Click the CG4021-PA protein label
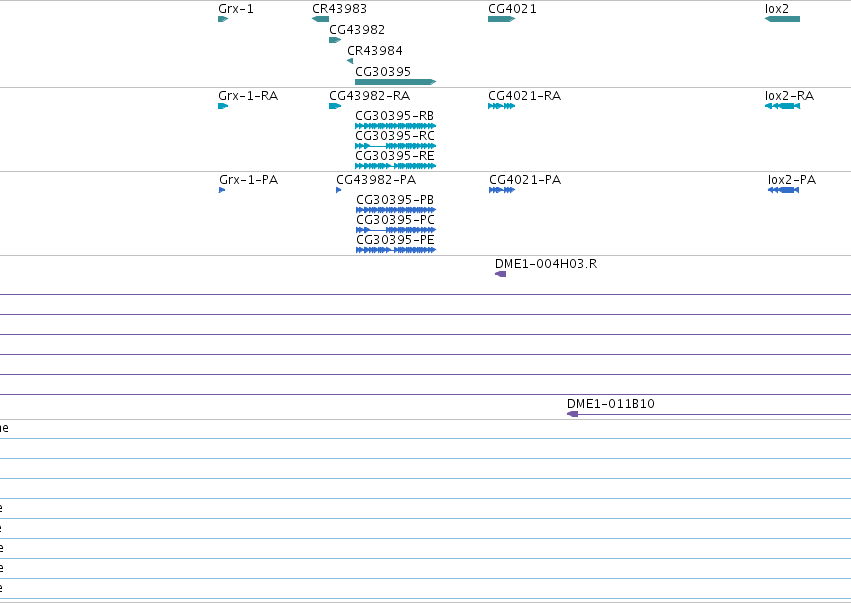Viewport: 851px width, 603px height. point(525,180)
